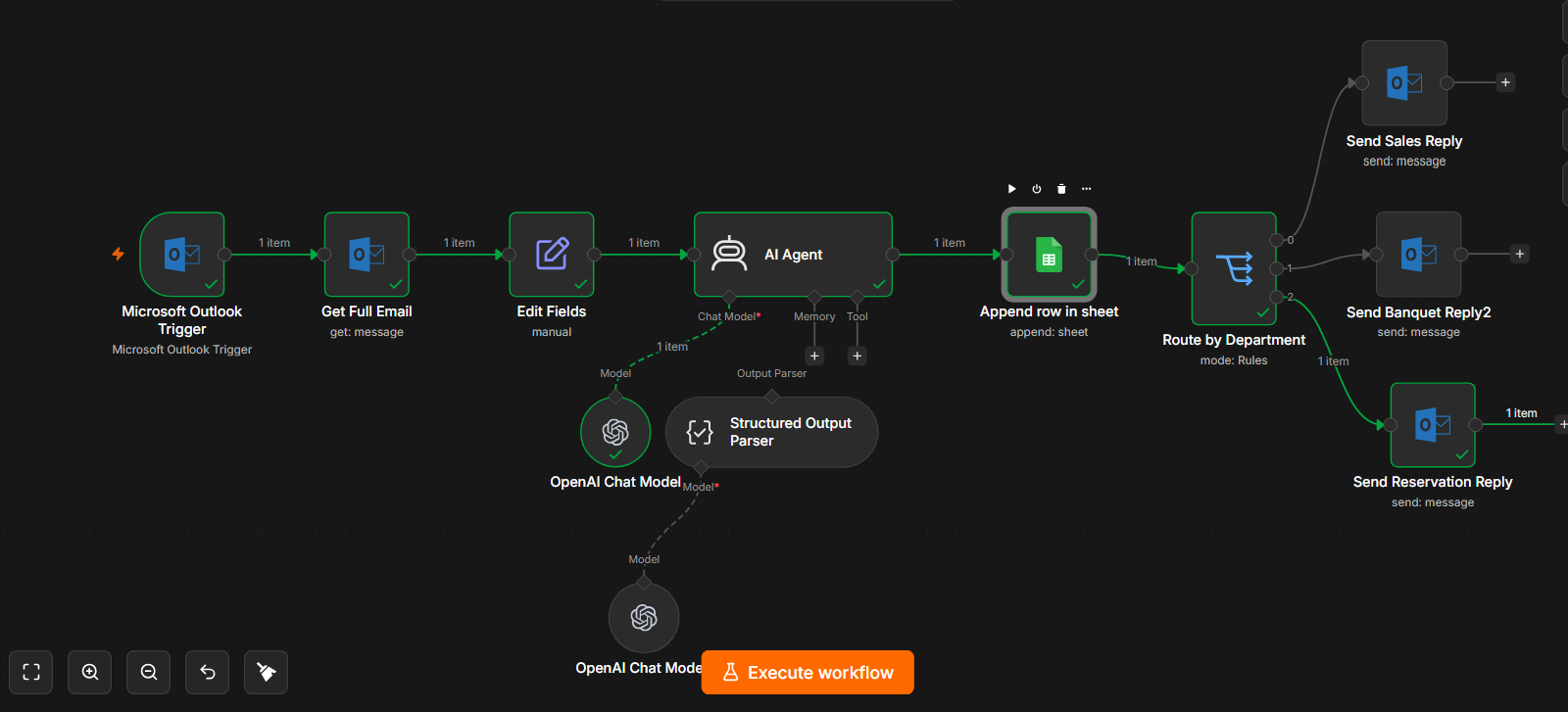Deactivate the Append row in sheet node

[1037, 189]
